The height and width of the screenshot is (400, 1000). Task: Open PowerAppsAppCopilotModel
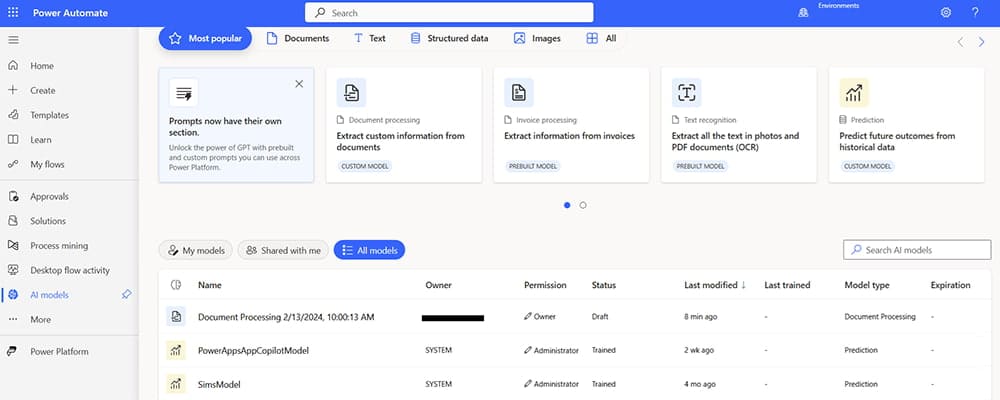pyautogui.click(x=253, y=350)
